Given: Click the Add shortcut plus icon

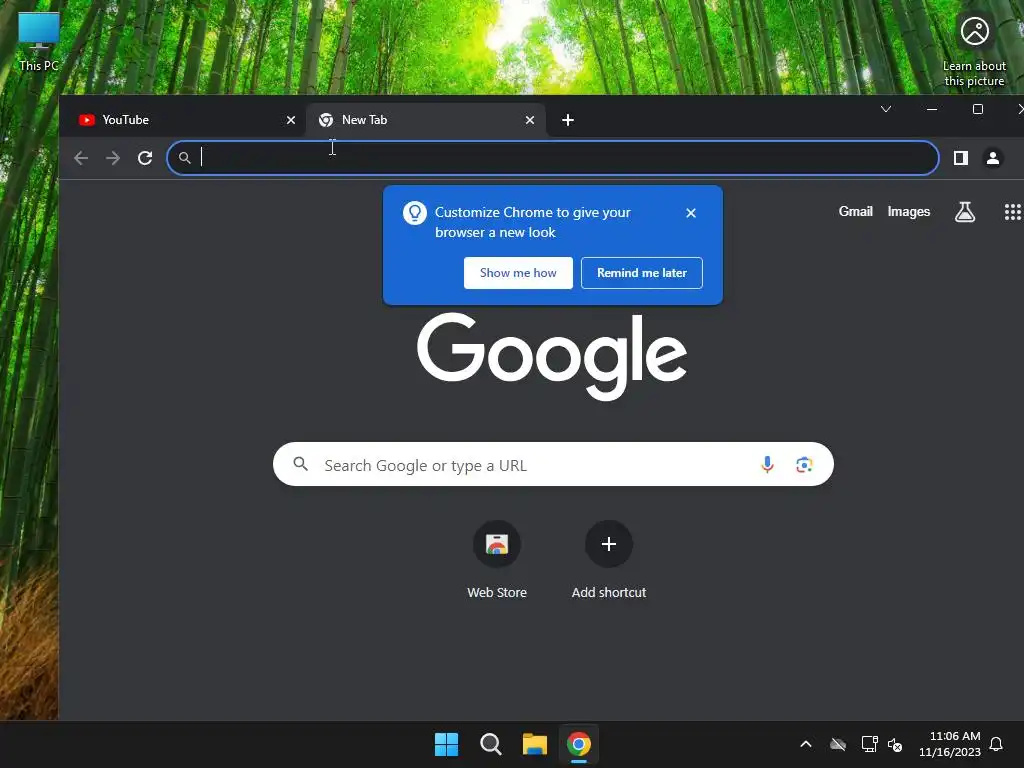Looking at the screenshot, I should [609, 544].
